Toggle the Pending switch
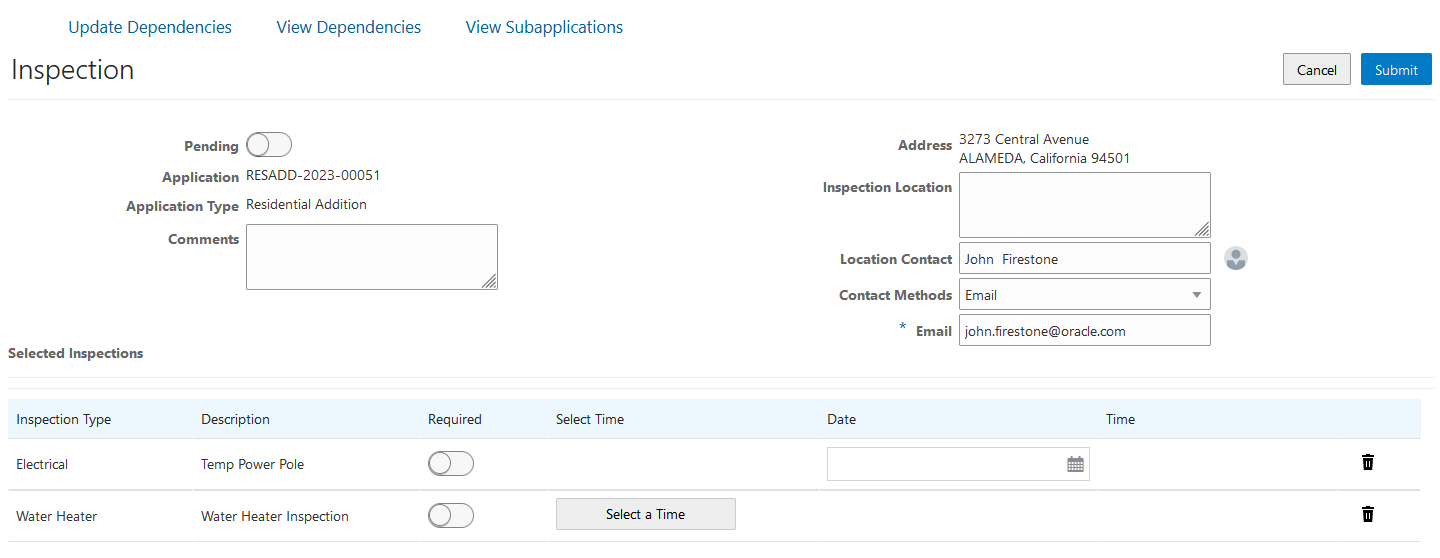Viewport: 1440px width, 558px height. pos(269,145)
